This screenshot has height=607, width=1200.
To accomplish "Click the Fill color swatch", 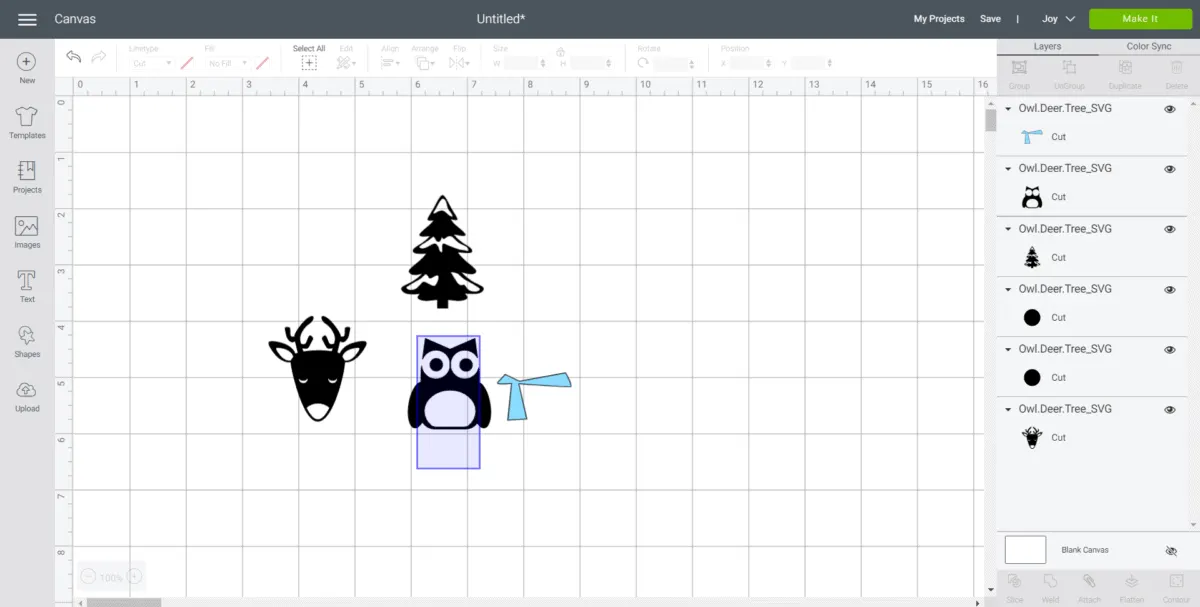I will (x=262, y=63).
